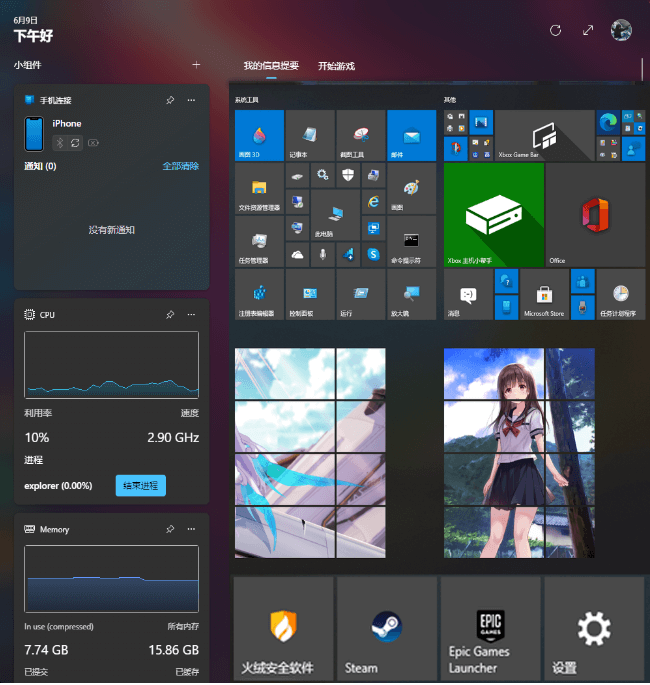Open the Microsoft Edge tile
Image resolution: width=650 pixels, height=685 pixels.
[x=608, y=122]
